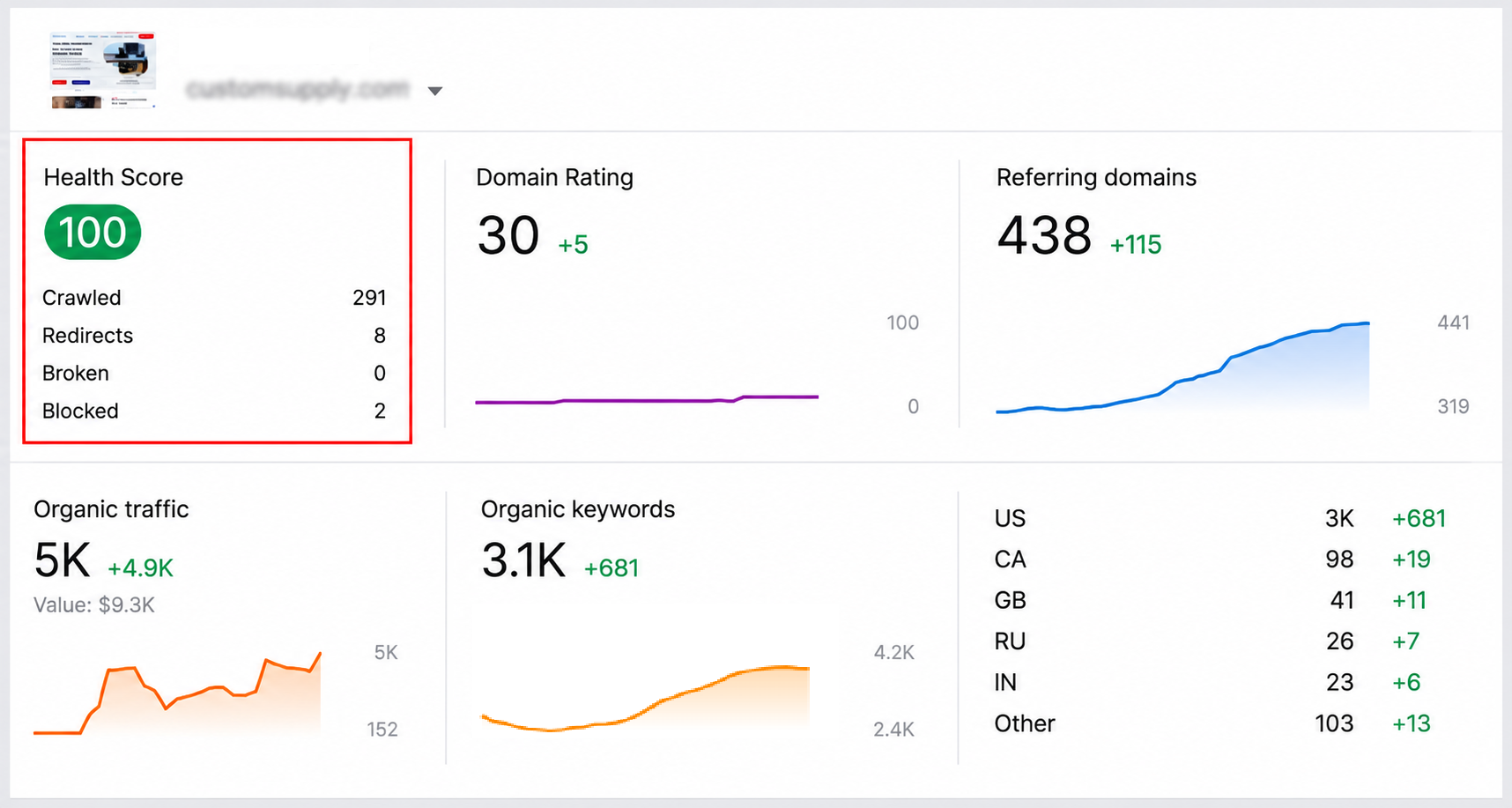Click the Value: $9.3K text
The height and width of the screenshot is (808, 1512).
tap(94, 605)
